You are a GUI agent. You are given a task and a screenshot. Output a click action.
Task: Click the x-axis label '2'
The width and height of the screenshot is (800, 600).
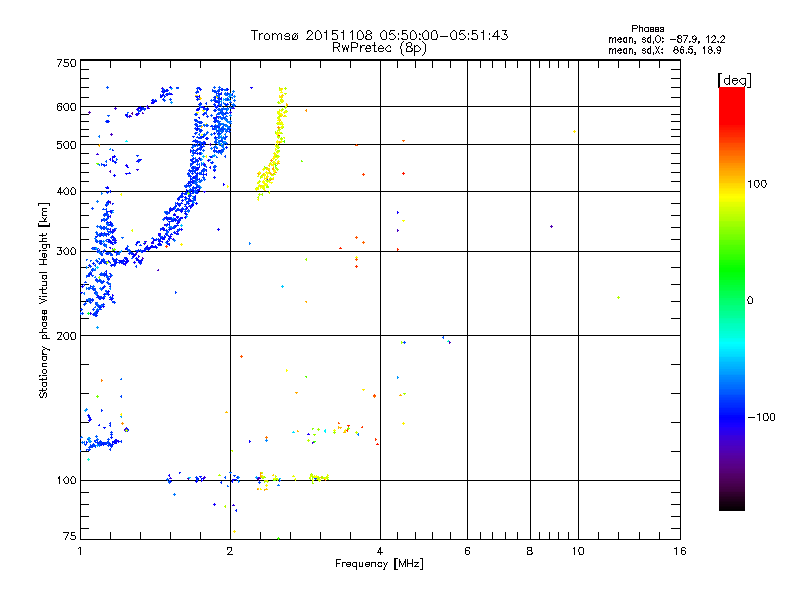[x=230, y=551]
